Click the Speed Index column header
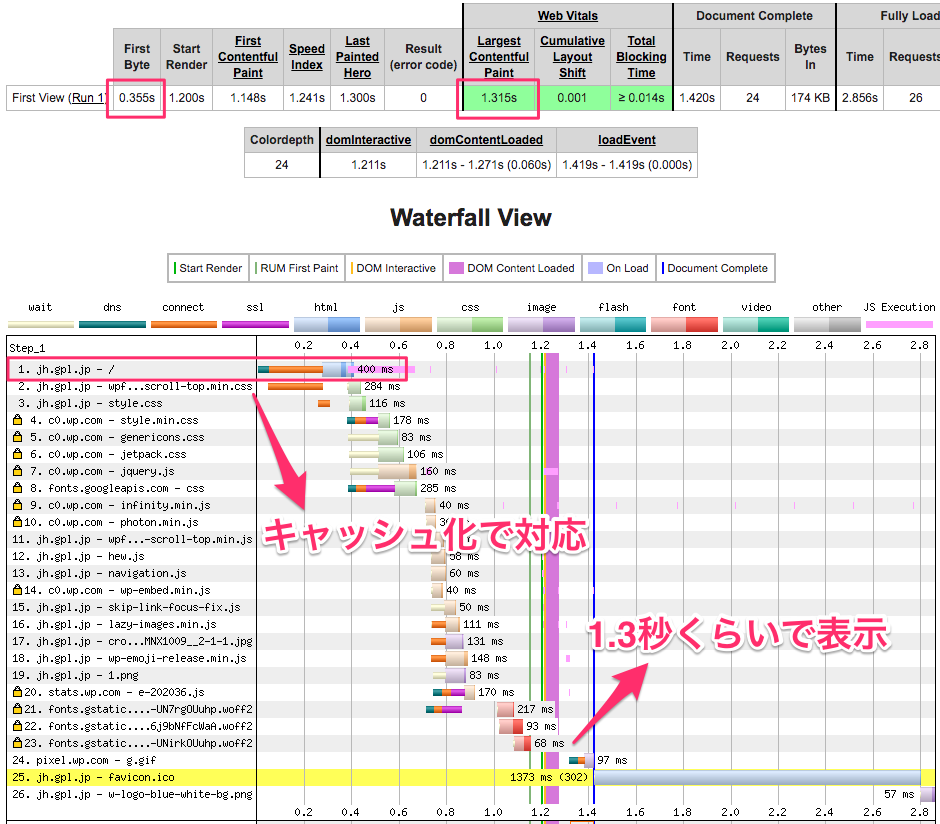 [307, 51]
